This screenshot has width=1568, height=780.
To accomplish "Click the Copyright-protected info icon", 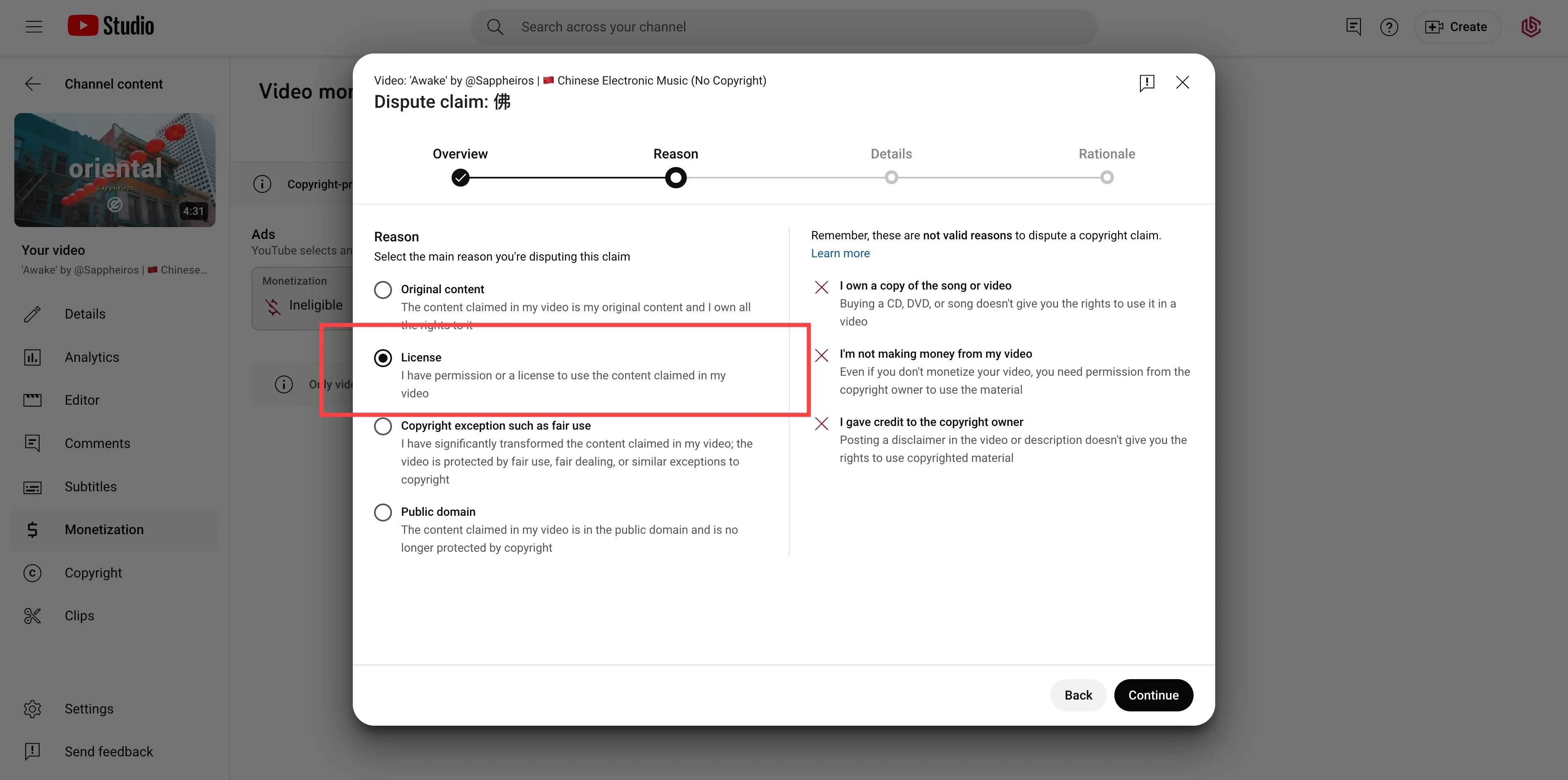I will (x=262, y=184).
